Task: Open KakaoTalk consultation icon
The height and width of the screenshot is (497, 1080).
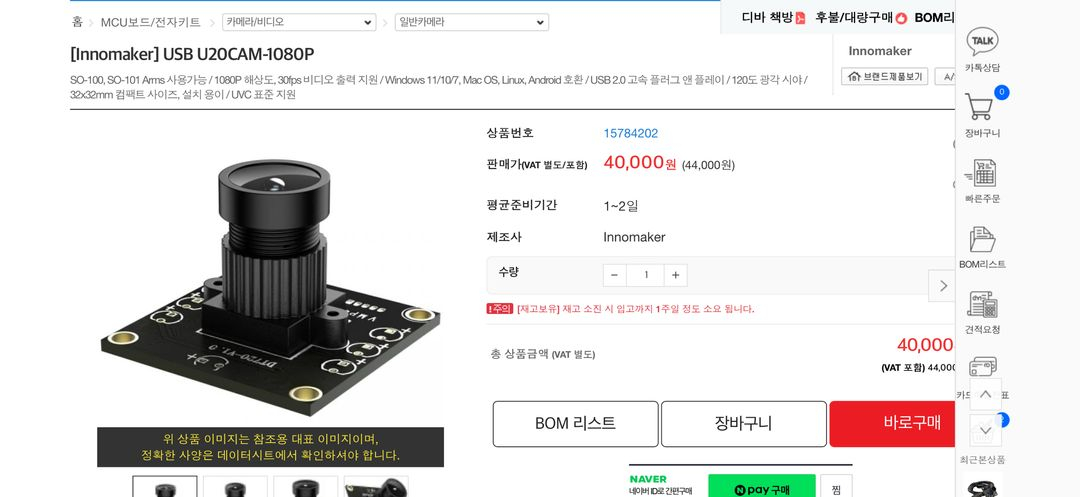Action: pos(982,50)
